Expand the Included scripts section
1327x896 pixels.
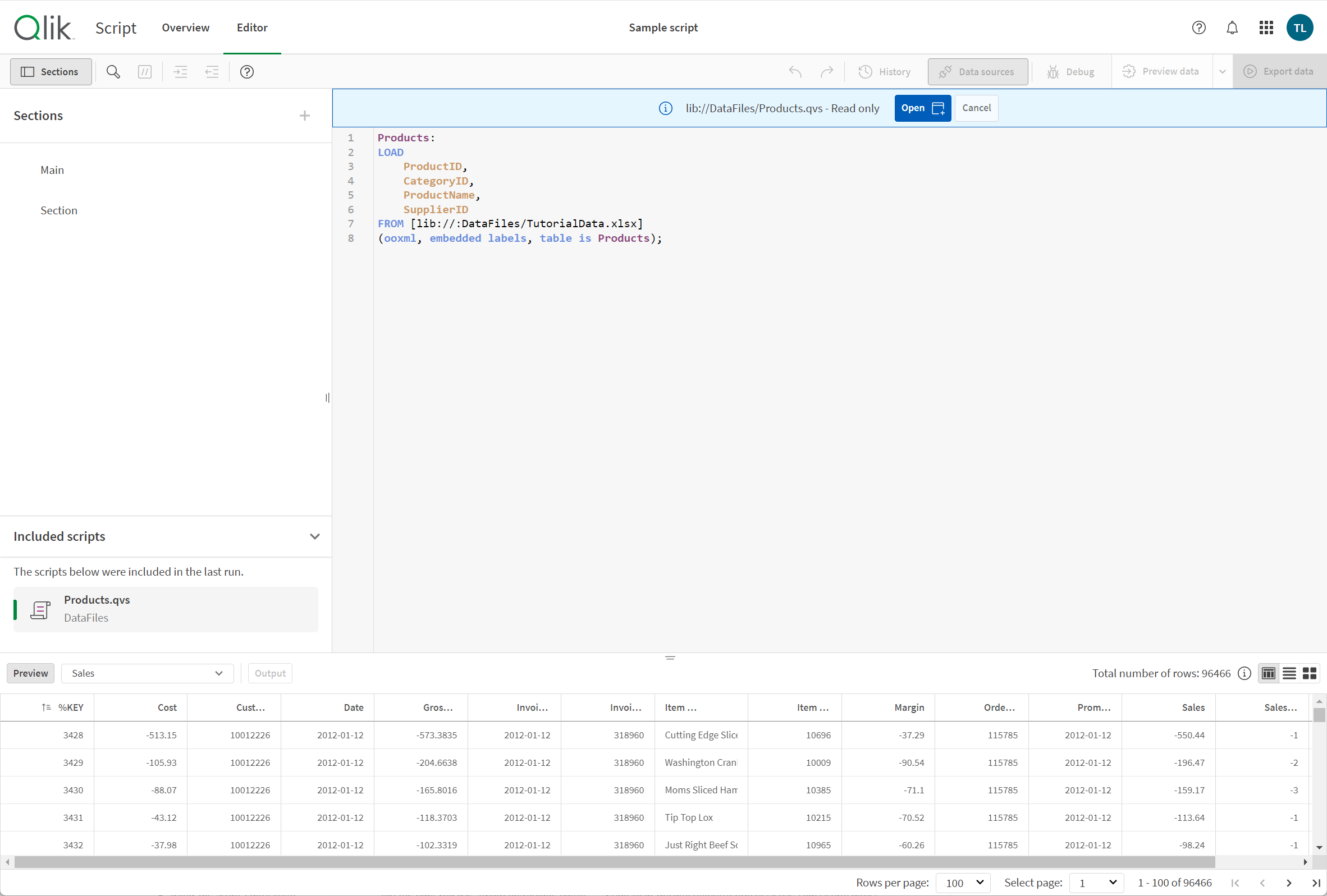point(315,536)
